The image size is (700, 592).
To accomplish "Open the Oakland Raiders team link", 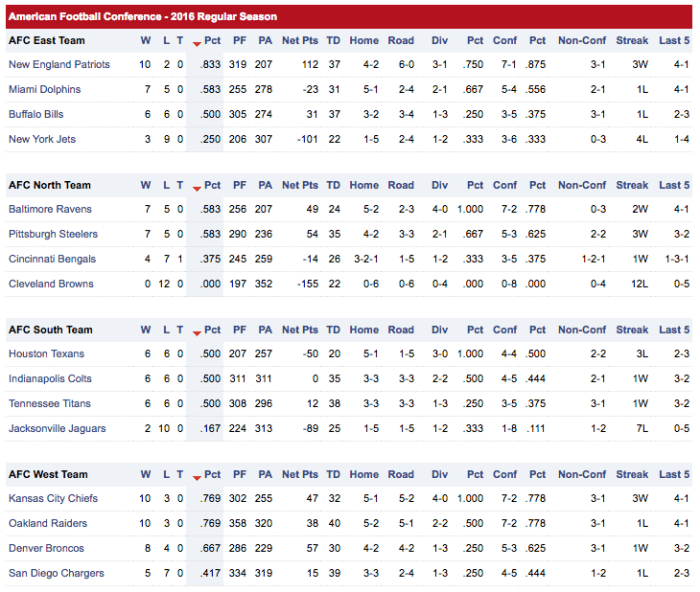I will point(49,523).
